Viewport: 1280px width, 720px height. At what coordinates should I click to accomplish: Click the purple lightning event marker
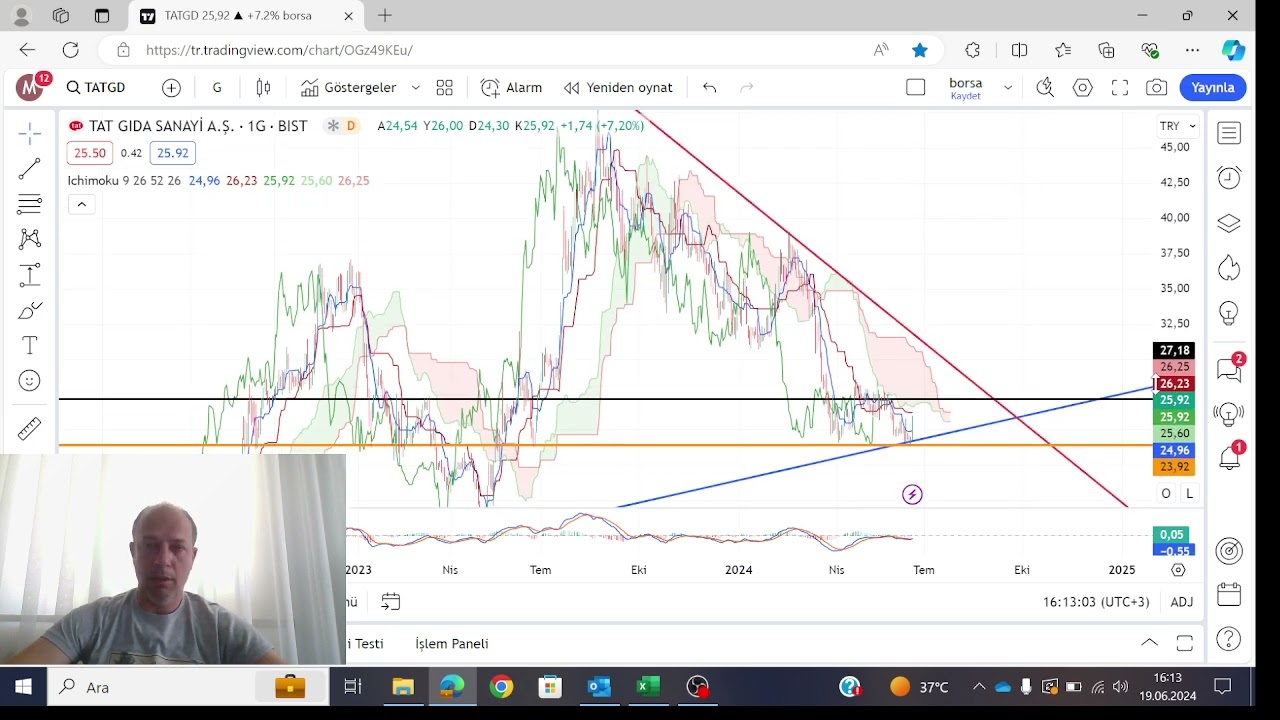tap(912, 494)
